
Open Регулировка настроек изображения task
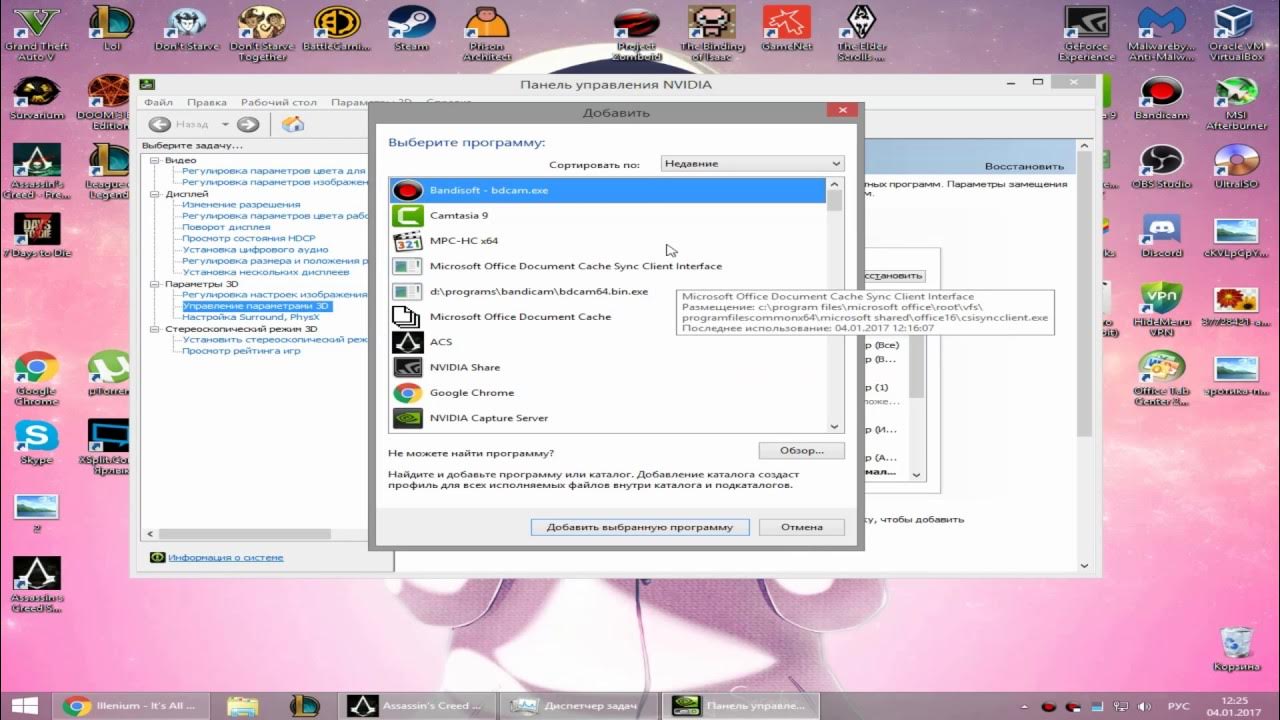pyautogui.click(x=275, y=295)
